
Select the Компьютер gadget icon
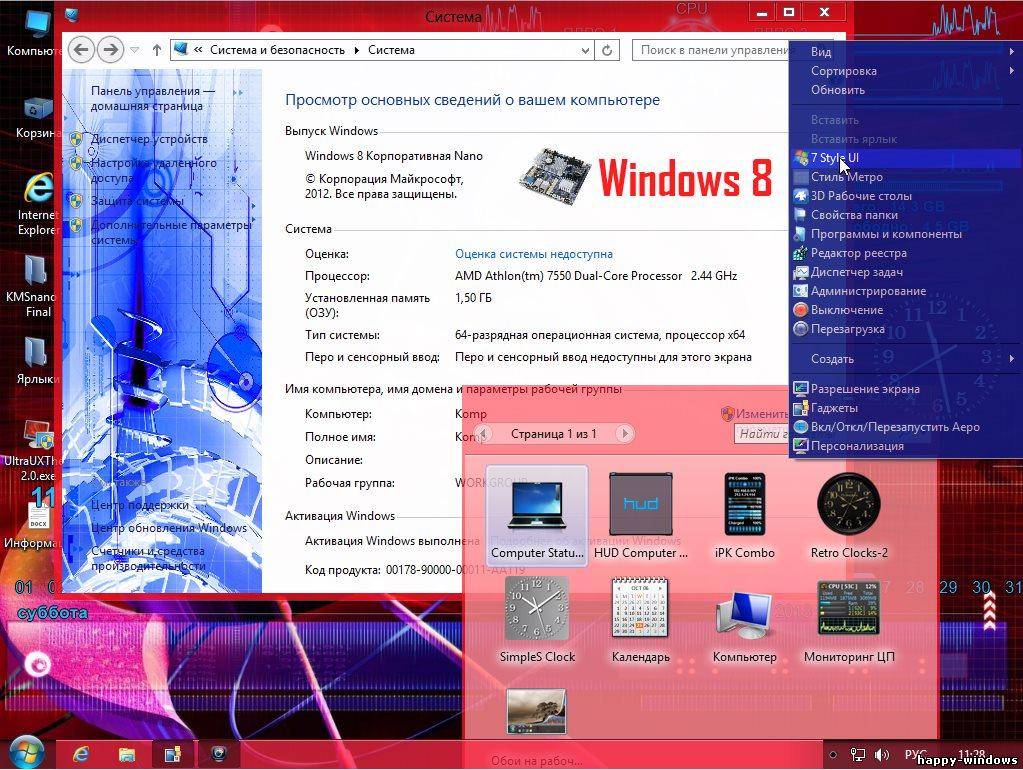coord(744,615)
